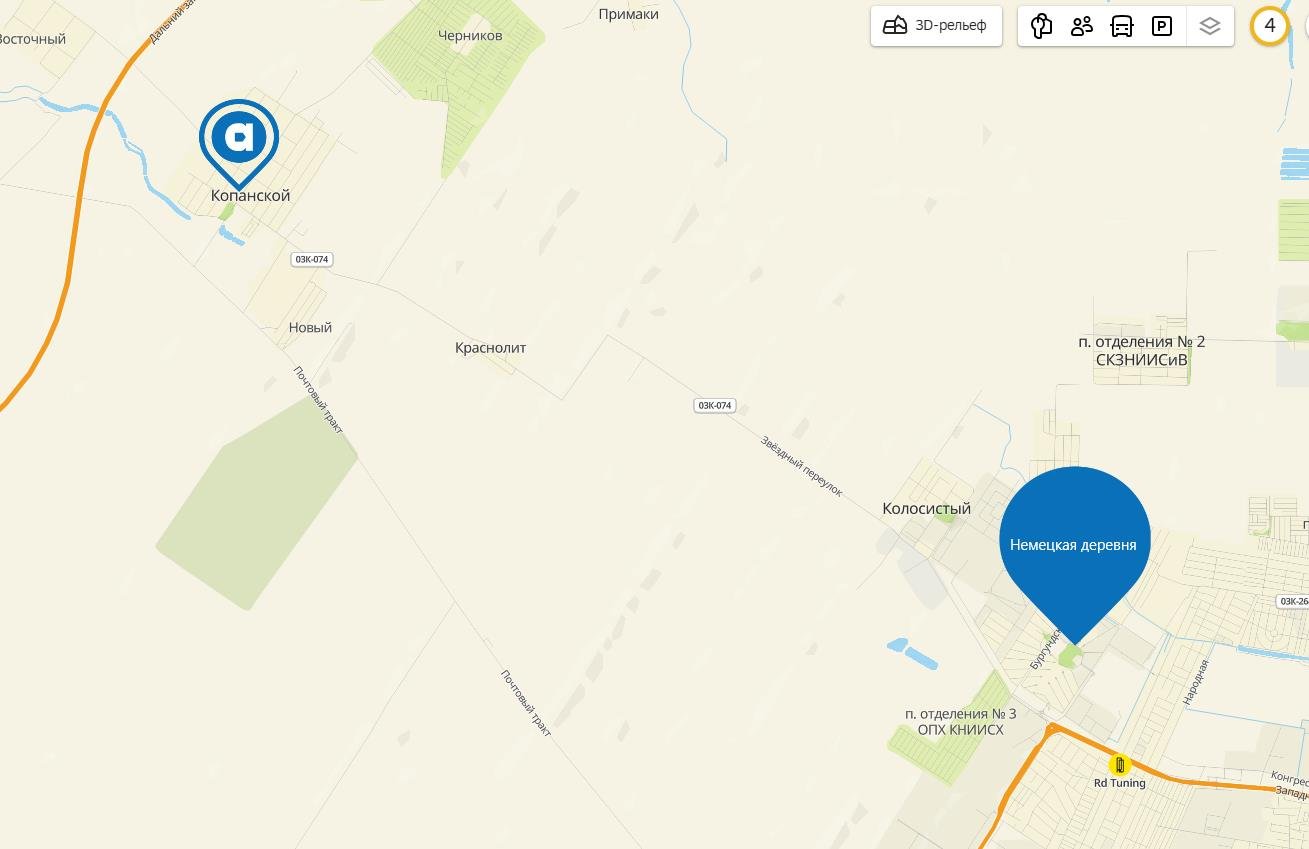This screenshot has width=1309, height=849.
Task: Click п. отделения № 2 СКЗНИИСиВ label
Action: [1141, 350]
